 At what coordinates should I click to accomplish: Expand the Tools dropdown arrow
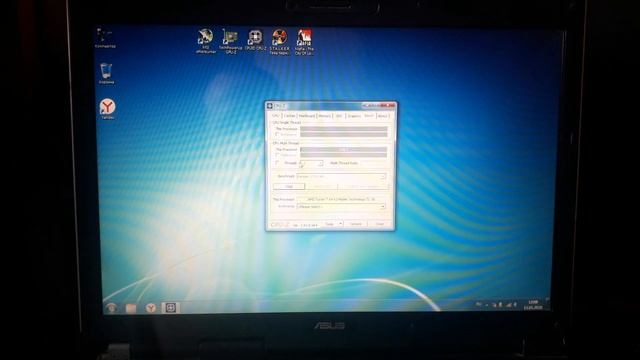(x=340, y=224)
